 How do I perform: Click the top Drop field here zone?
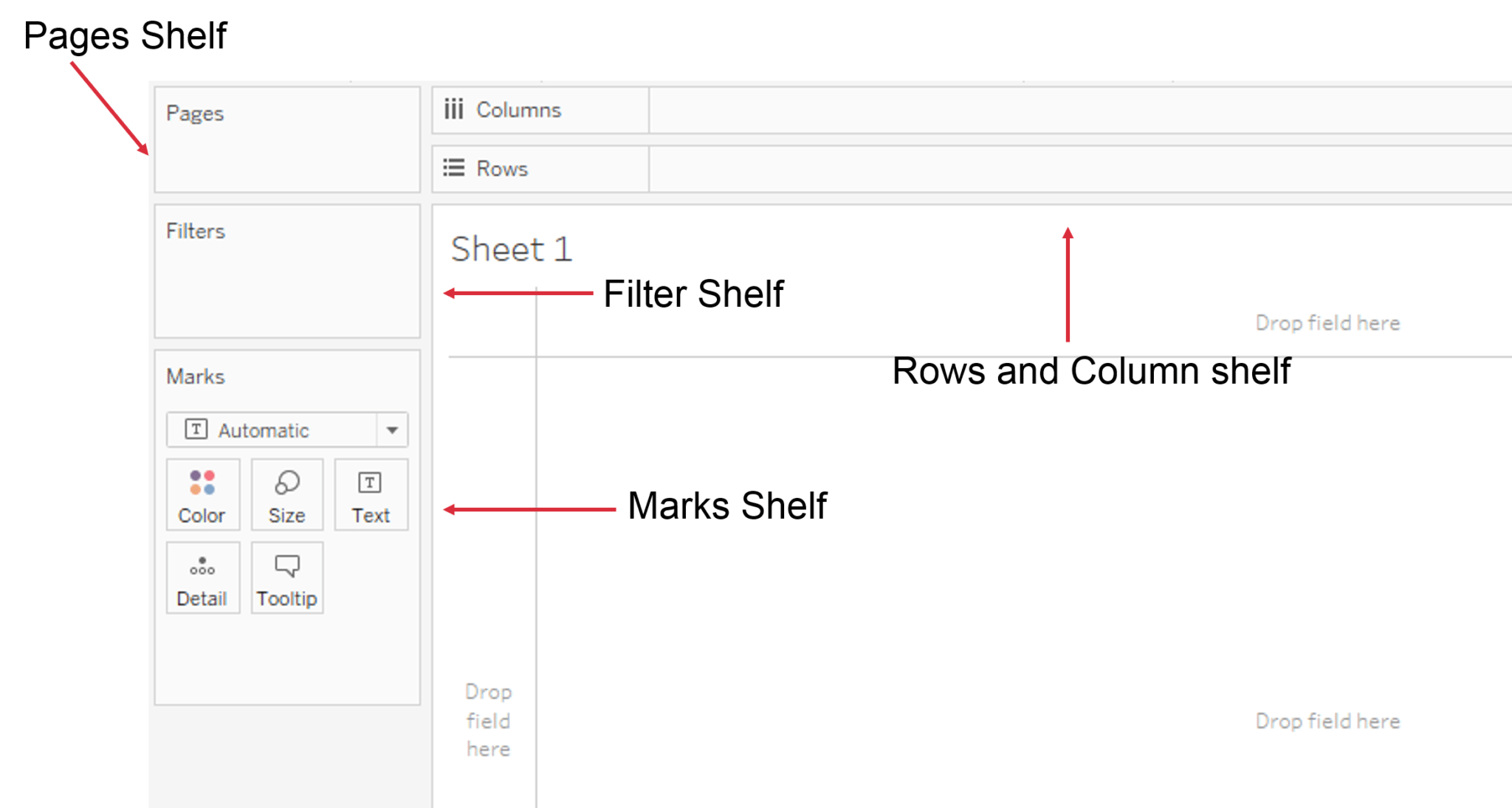tap(1327, 322)
